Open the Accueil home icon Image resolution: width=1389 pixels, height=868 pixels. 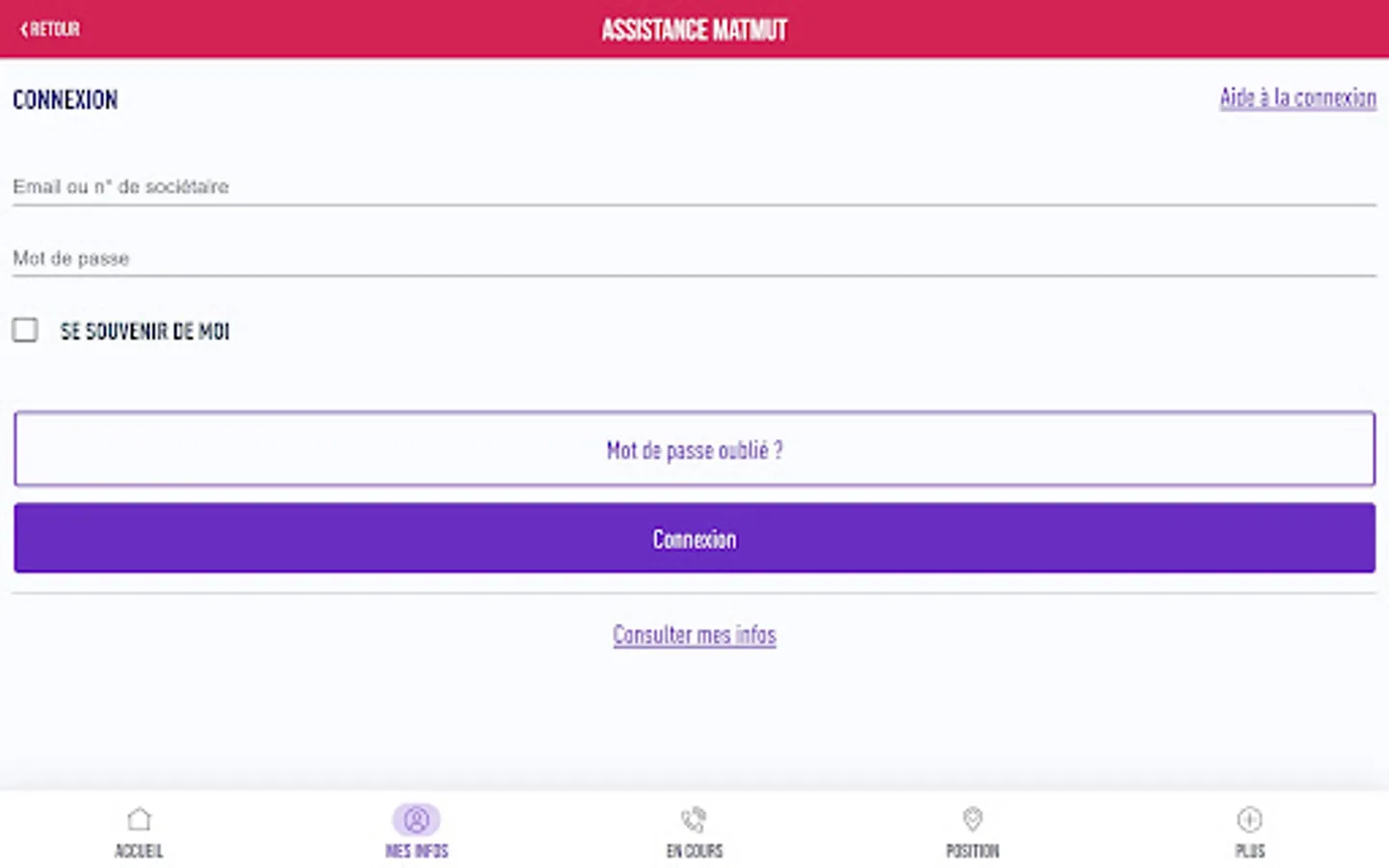(x=139, y=819)
